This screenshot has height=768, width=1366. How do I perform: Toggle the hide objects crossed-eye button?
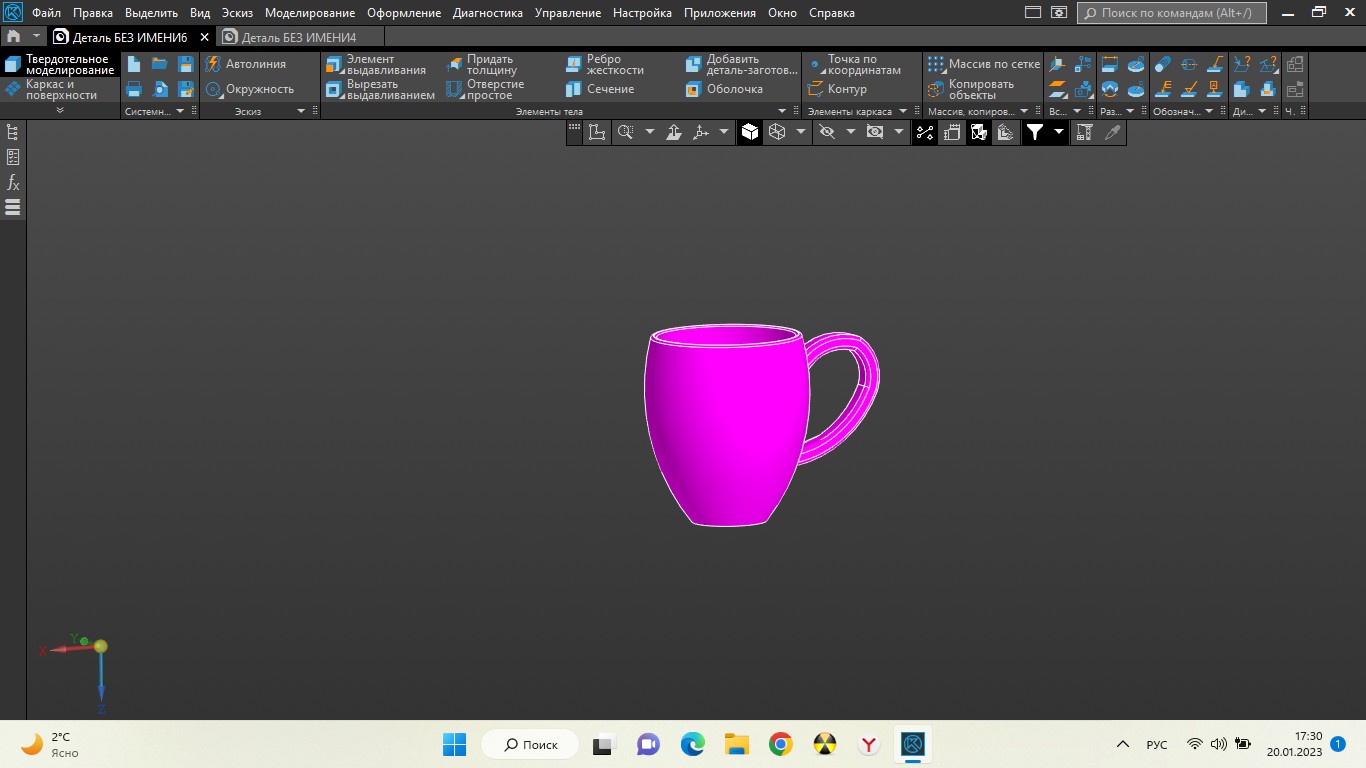826,132
